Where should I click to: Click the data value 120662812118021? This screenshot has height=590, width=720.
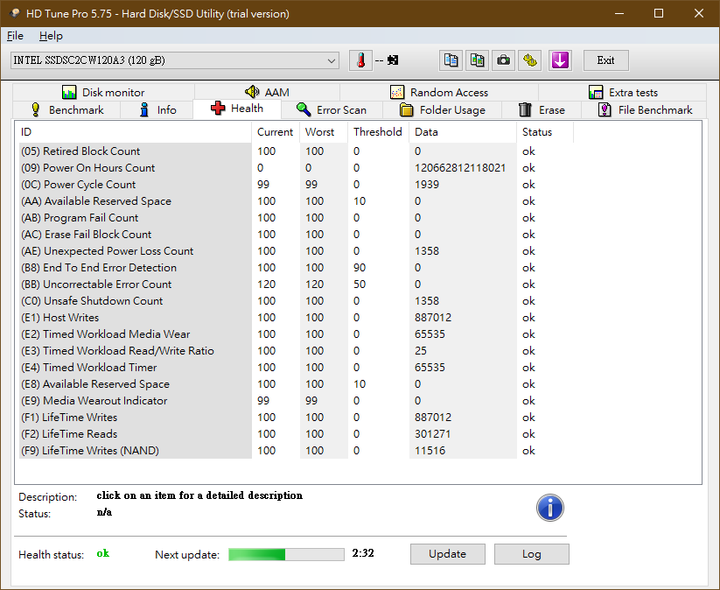pyautogui.click(x=460, y=168)
